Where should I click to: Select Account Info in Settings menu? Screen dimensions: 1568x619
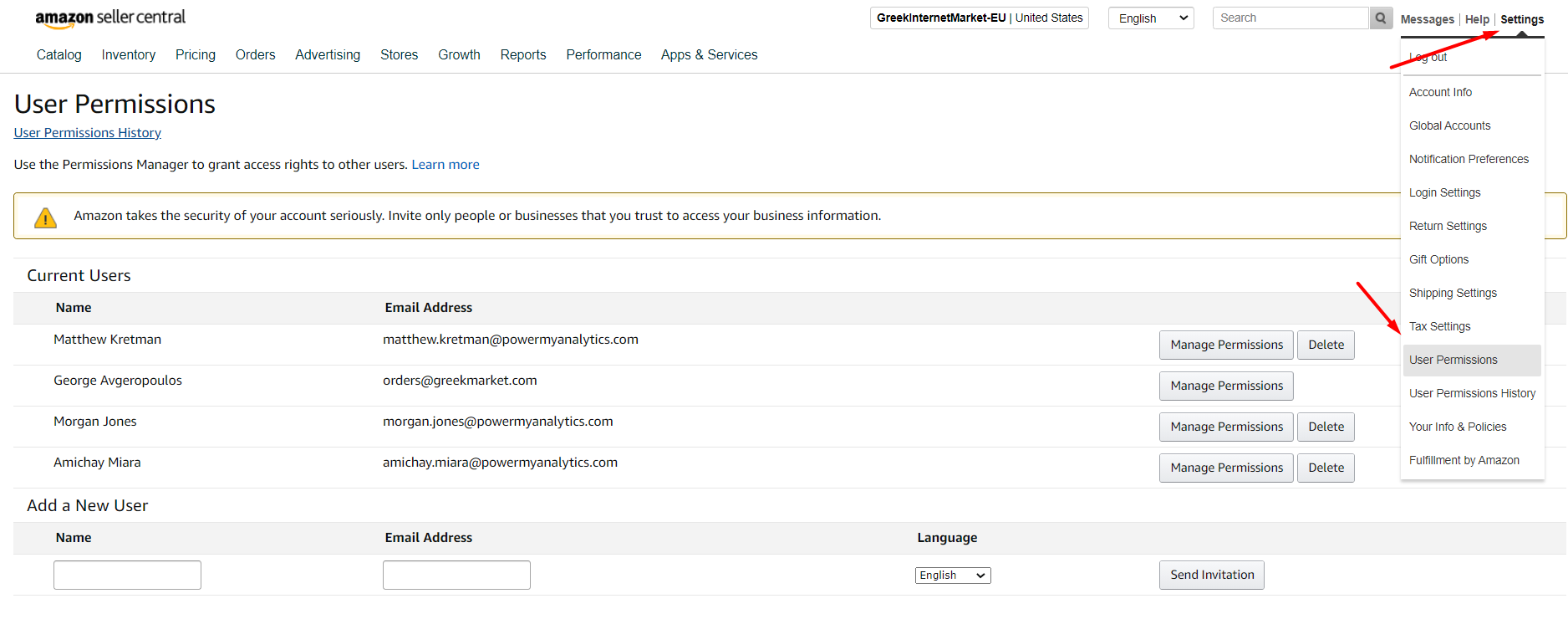pyautogui.click(x=1441, y=92)
